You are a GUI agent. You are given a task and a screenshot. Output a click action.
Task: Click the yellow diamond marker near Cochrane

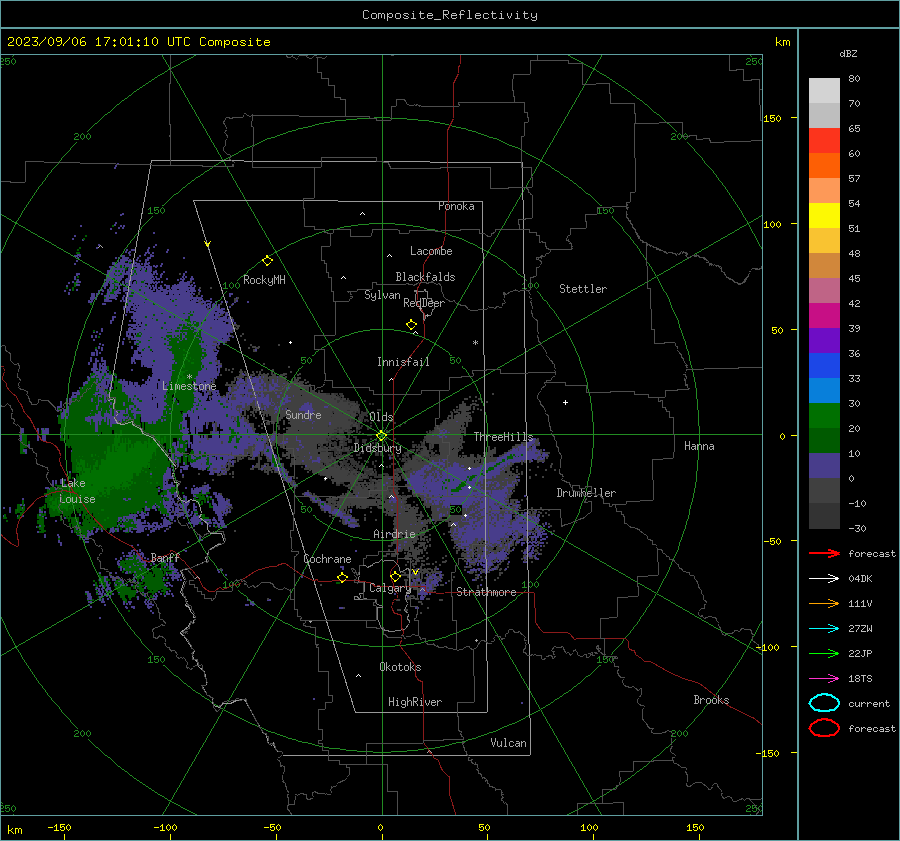click(x=343, y=577)
